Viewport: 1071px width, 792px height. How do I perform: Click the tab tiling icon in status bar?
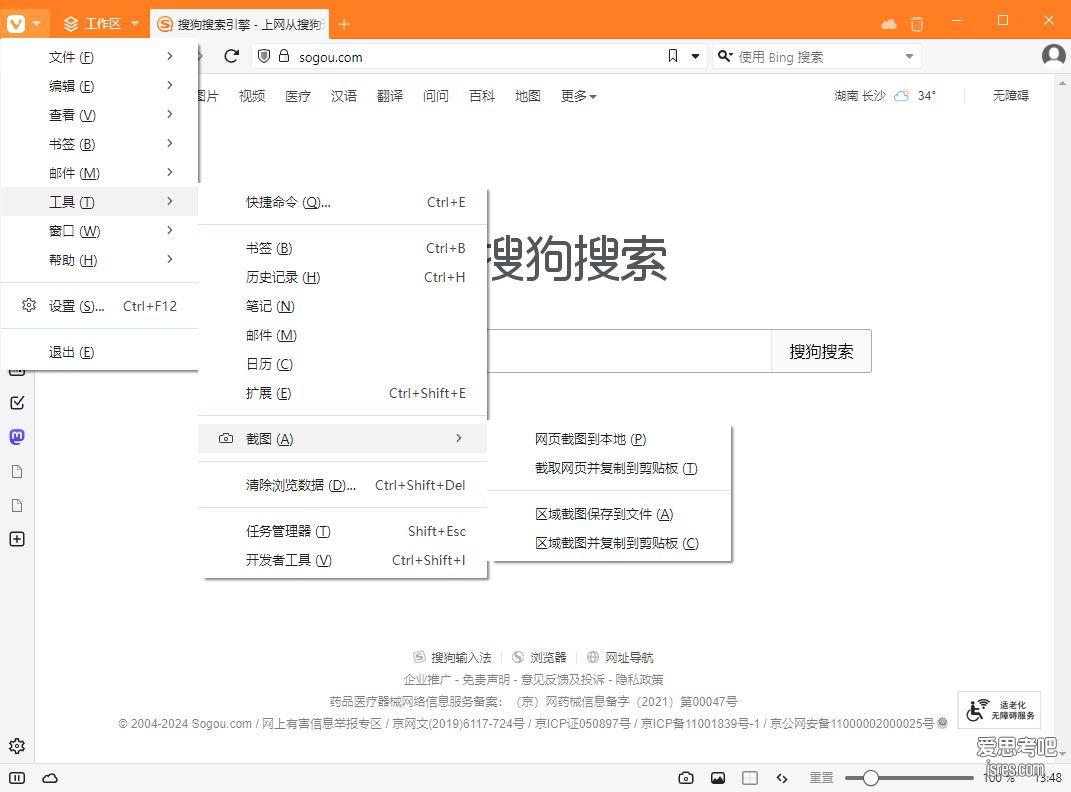(750, 778)
